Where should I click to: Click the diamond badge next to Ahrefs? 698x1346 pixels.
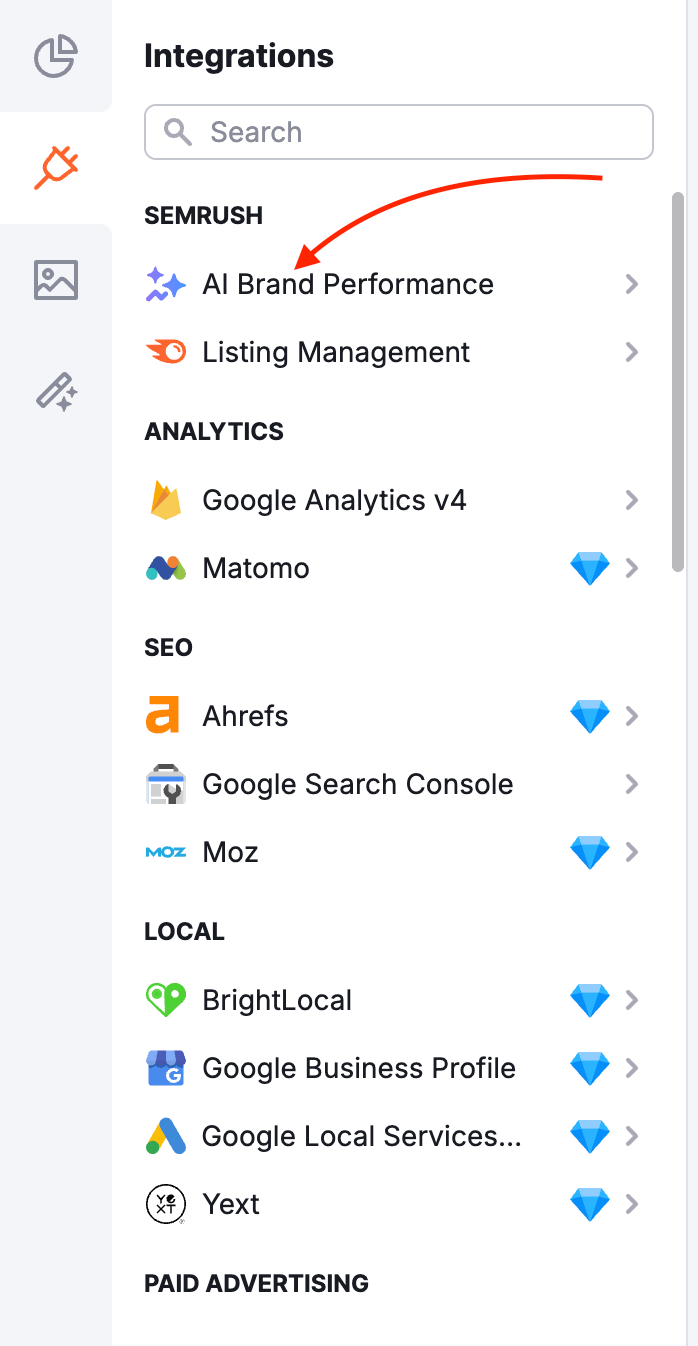pos(590,715)
